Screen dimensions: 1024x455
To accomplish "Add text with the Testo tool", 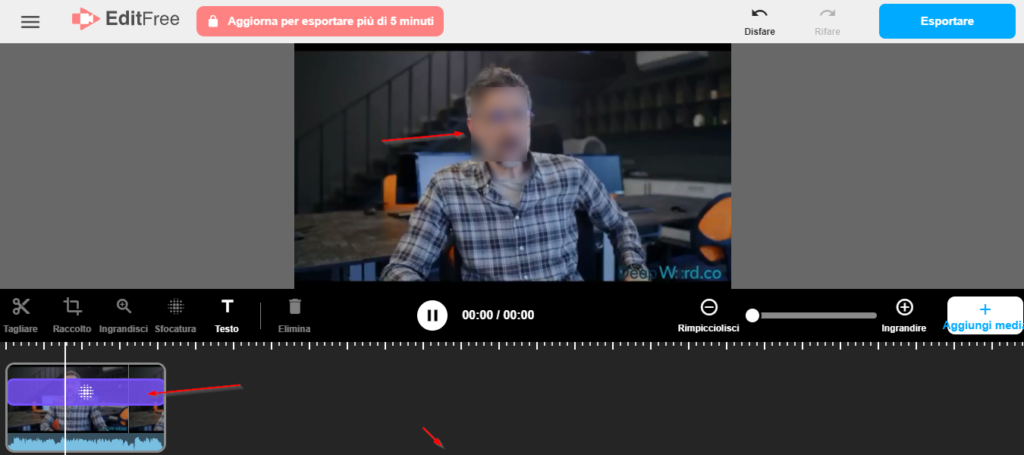I will click(x=227, y=315).
